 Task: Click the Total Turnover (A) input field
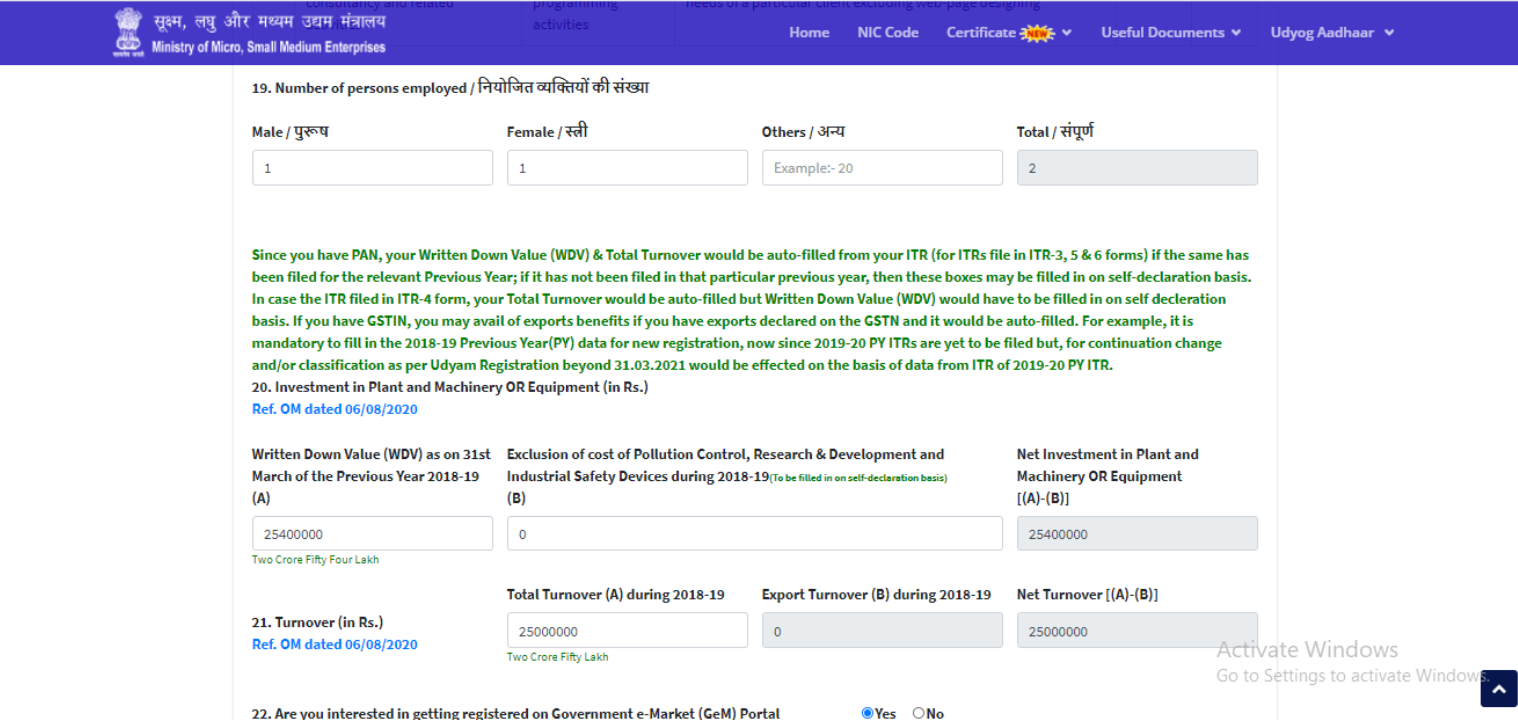point(627,631)
